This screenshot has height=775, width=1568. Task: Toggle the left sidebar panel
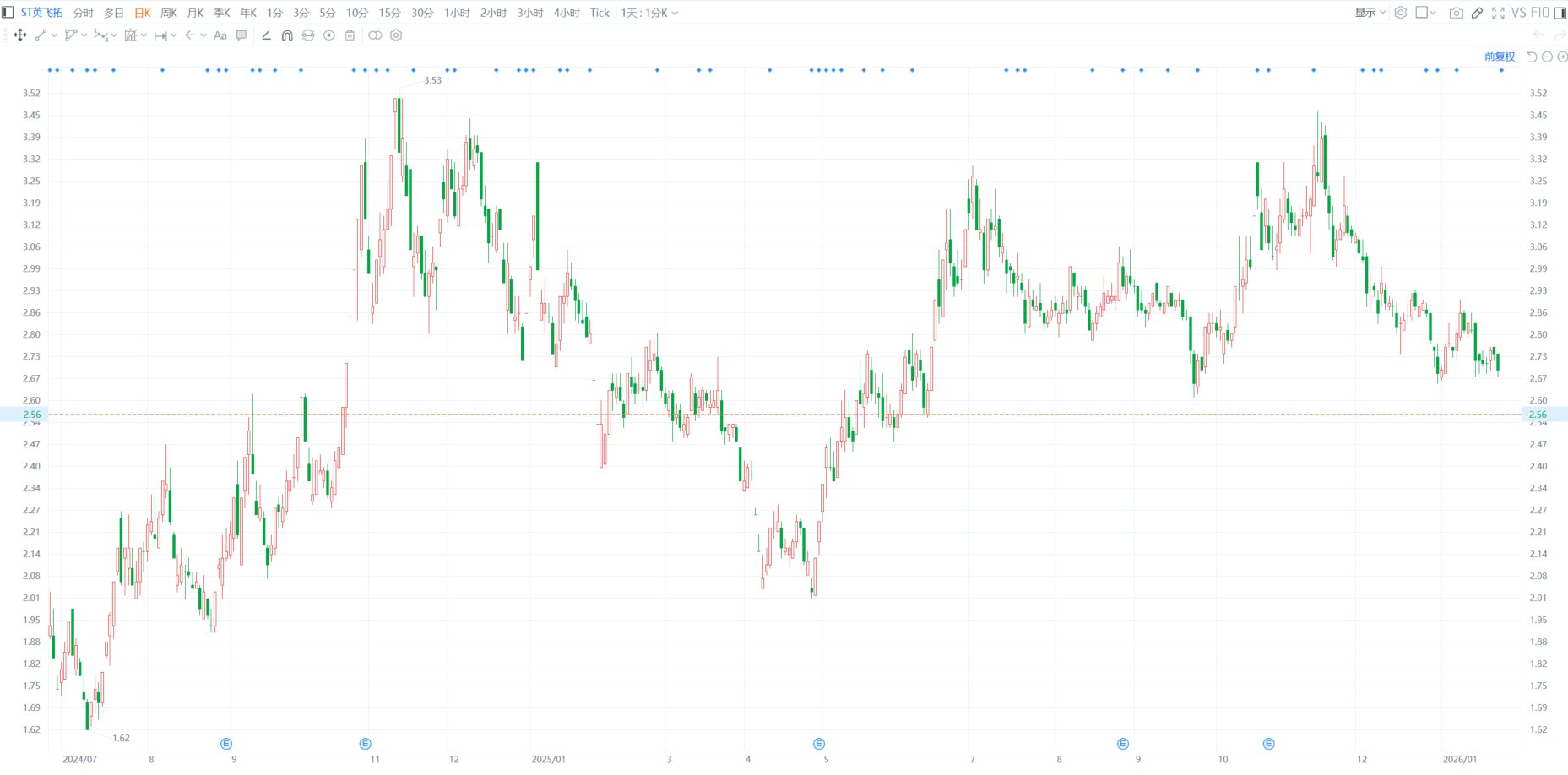click(8, 13)
